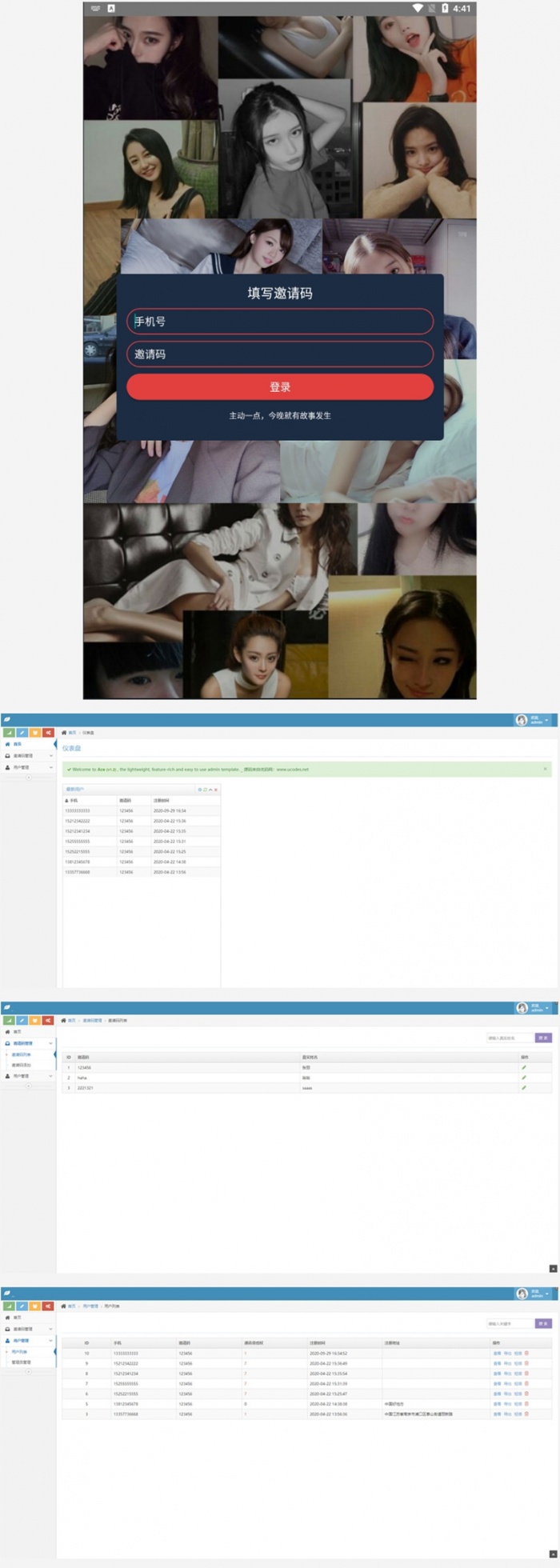
Task: Delete user 13357736668 with trash icon
Action: 526,1414
